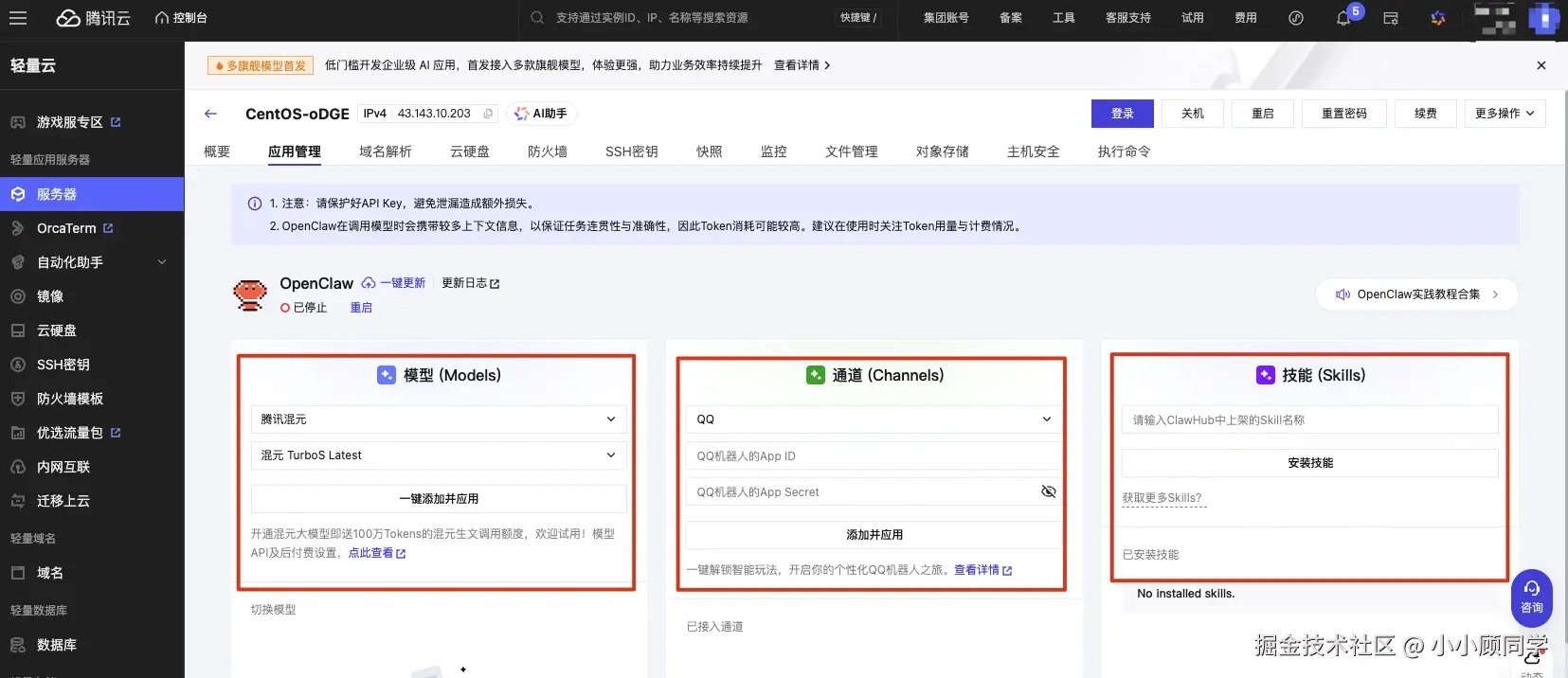
Task: Click the SSH密钥 sidebar icon
Action: 18,365
